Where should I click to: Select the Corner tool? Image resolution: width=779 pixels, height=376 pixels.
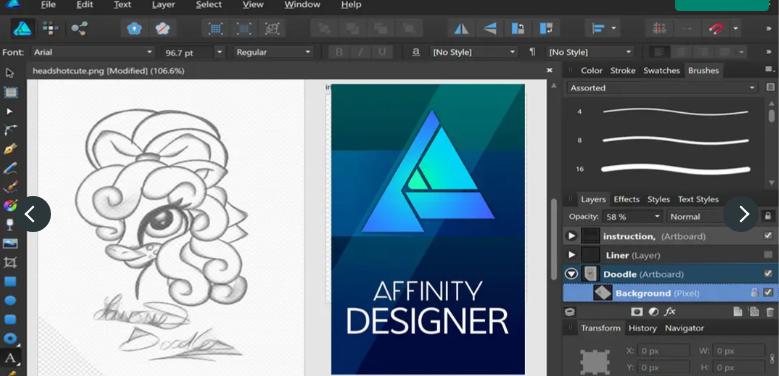pyautogui.click(x=10, y=130)
